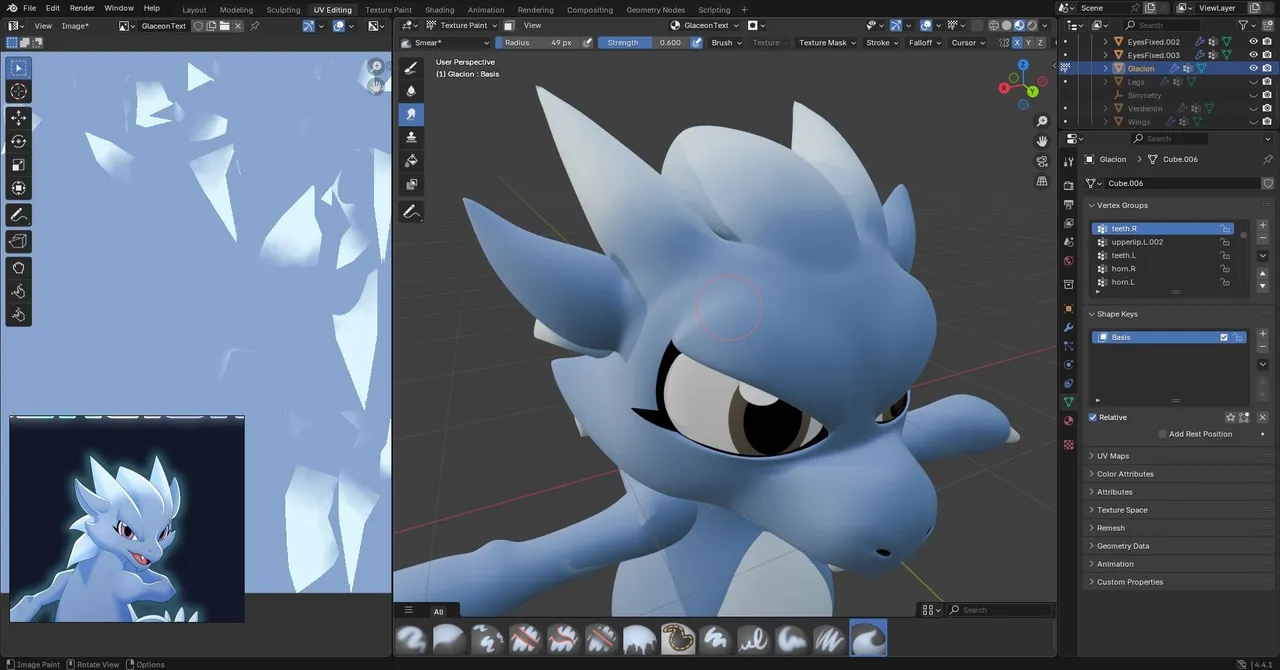
Task: Add a new vertex group with the plus button
Action: click(x=1263, y=226)
